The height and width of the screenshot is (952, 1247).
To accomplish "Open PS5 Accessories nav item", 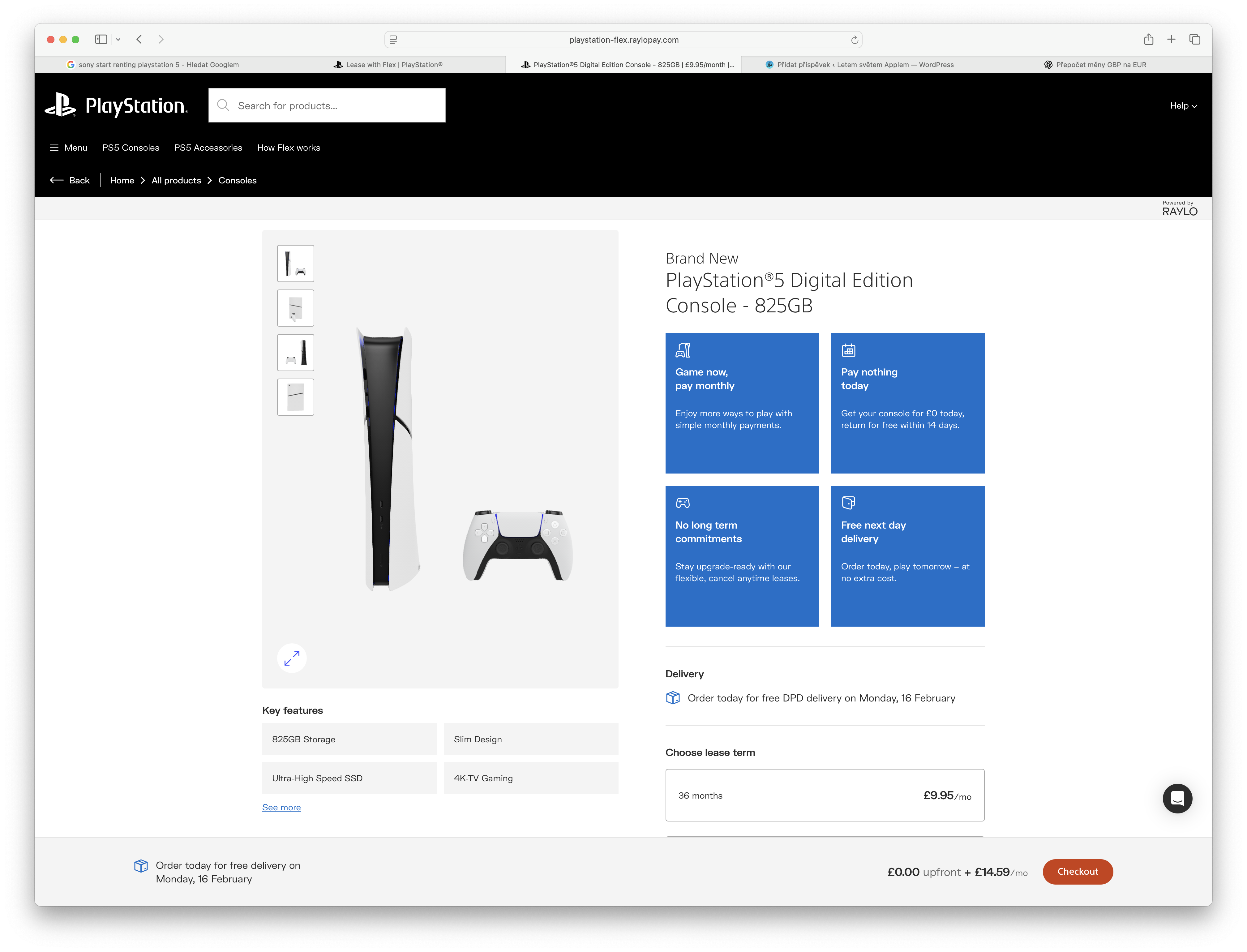I will (x=208, y=147).
